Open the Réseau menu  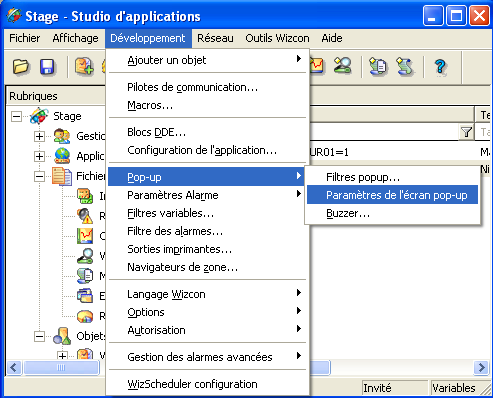coord(215,38)
